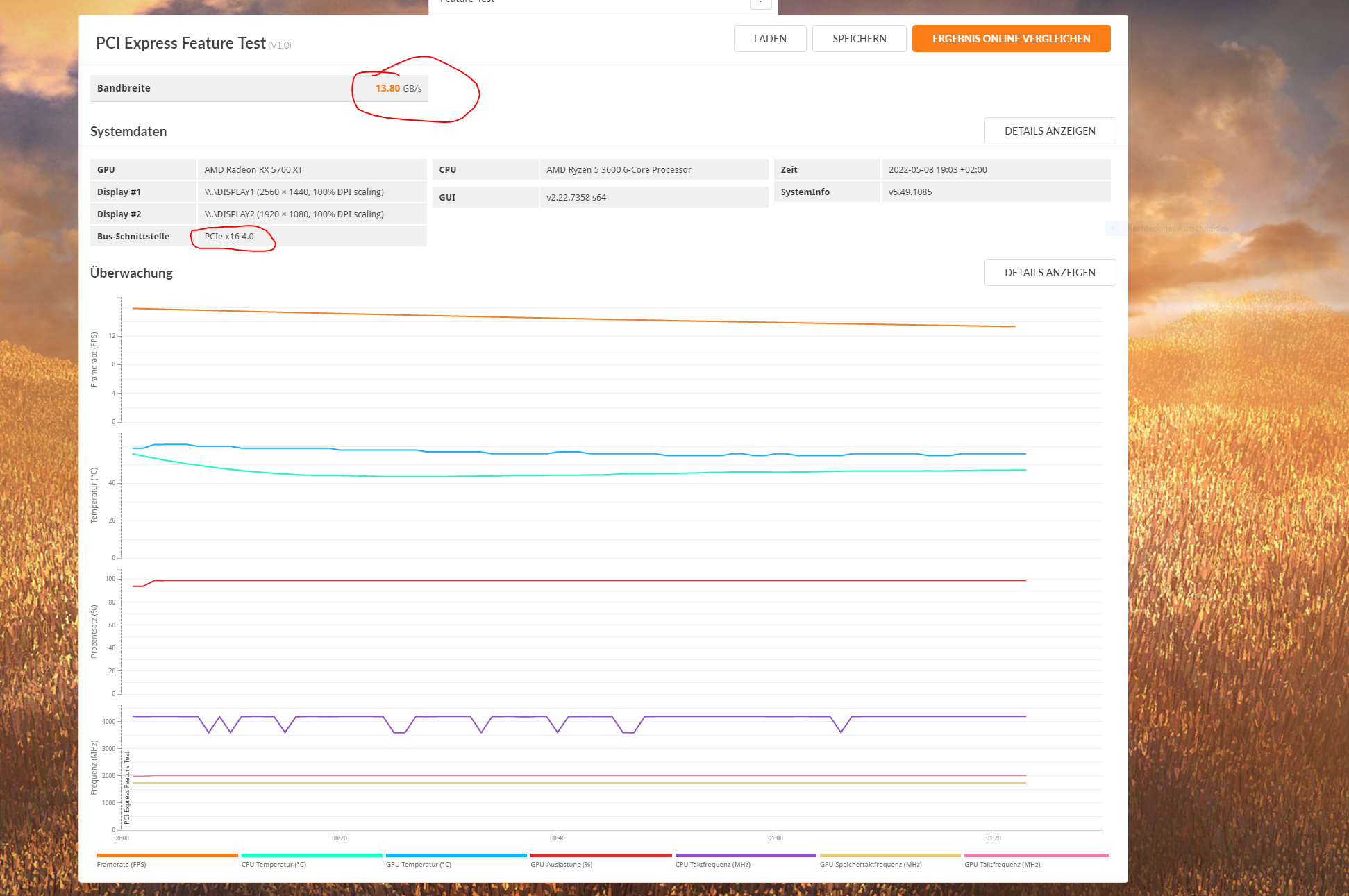Image resolution: width=1349 pixels, height=896 pixels.
Task: Click the 01:00 time axis marker
Action: pos(776,838)
